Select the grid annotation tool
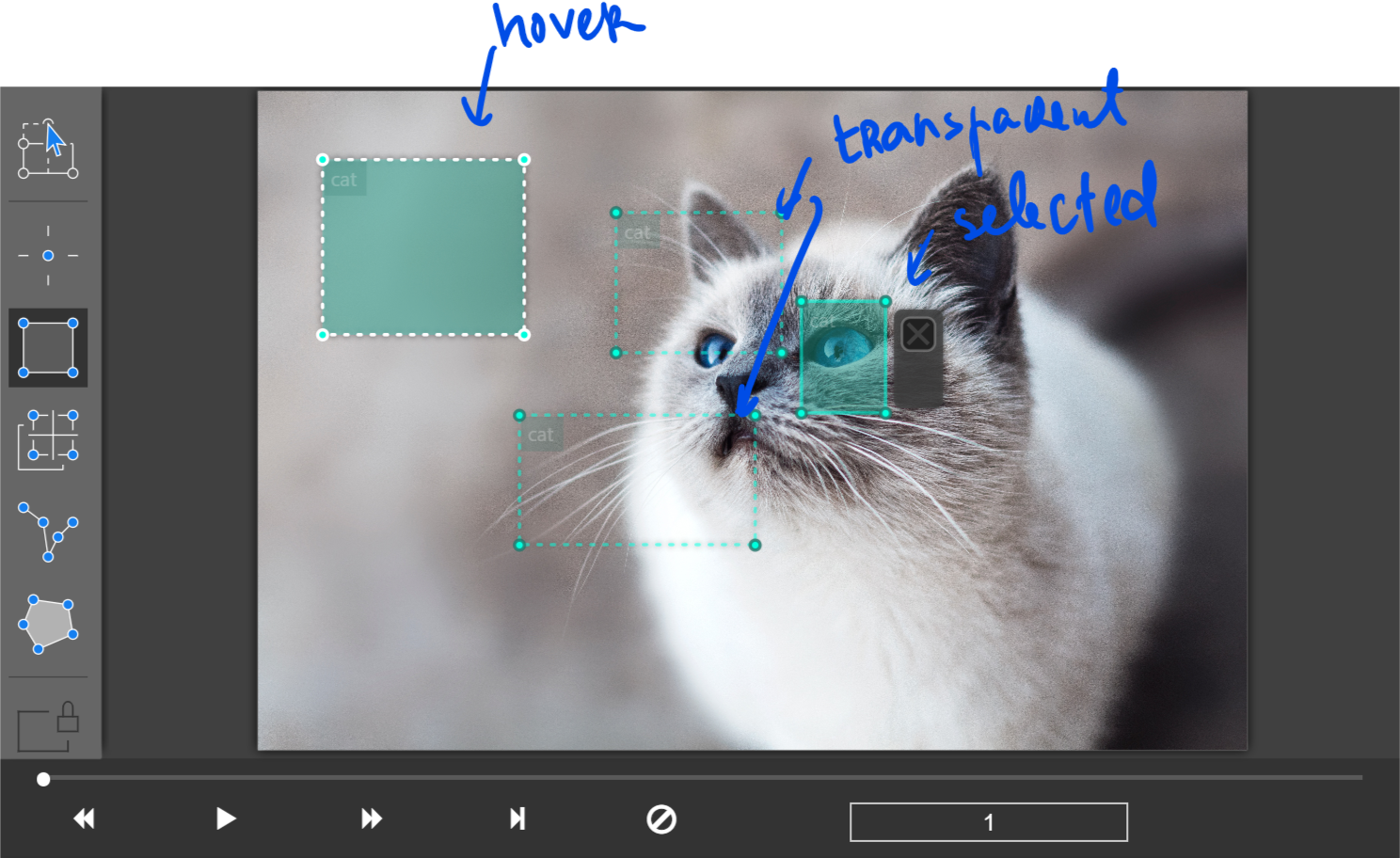The height and width of the screenshot is (858, 1400). click(x=47, y=439)
